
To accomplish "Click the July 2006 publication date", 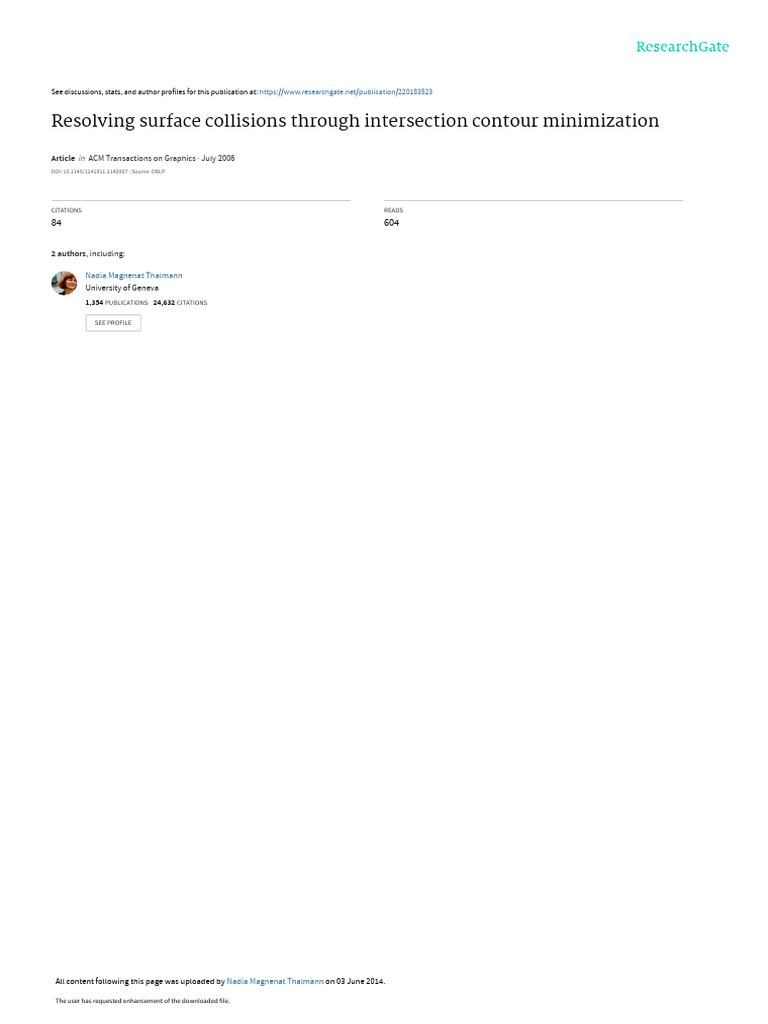I will coord(218,158).
